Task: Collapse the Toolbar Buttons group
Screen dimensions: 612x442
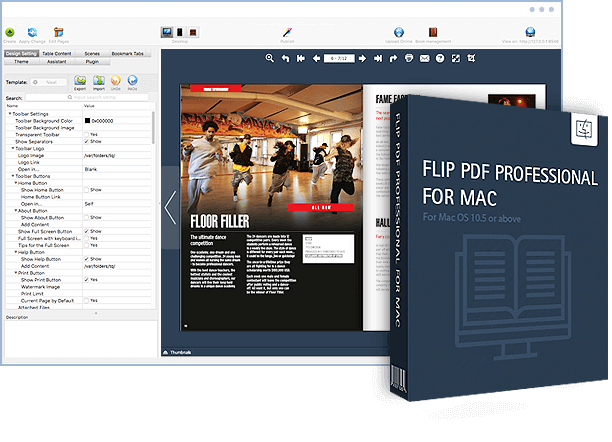Action: [x=12, y=176]
